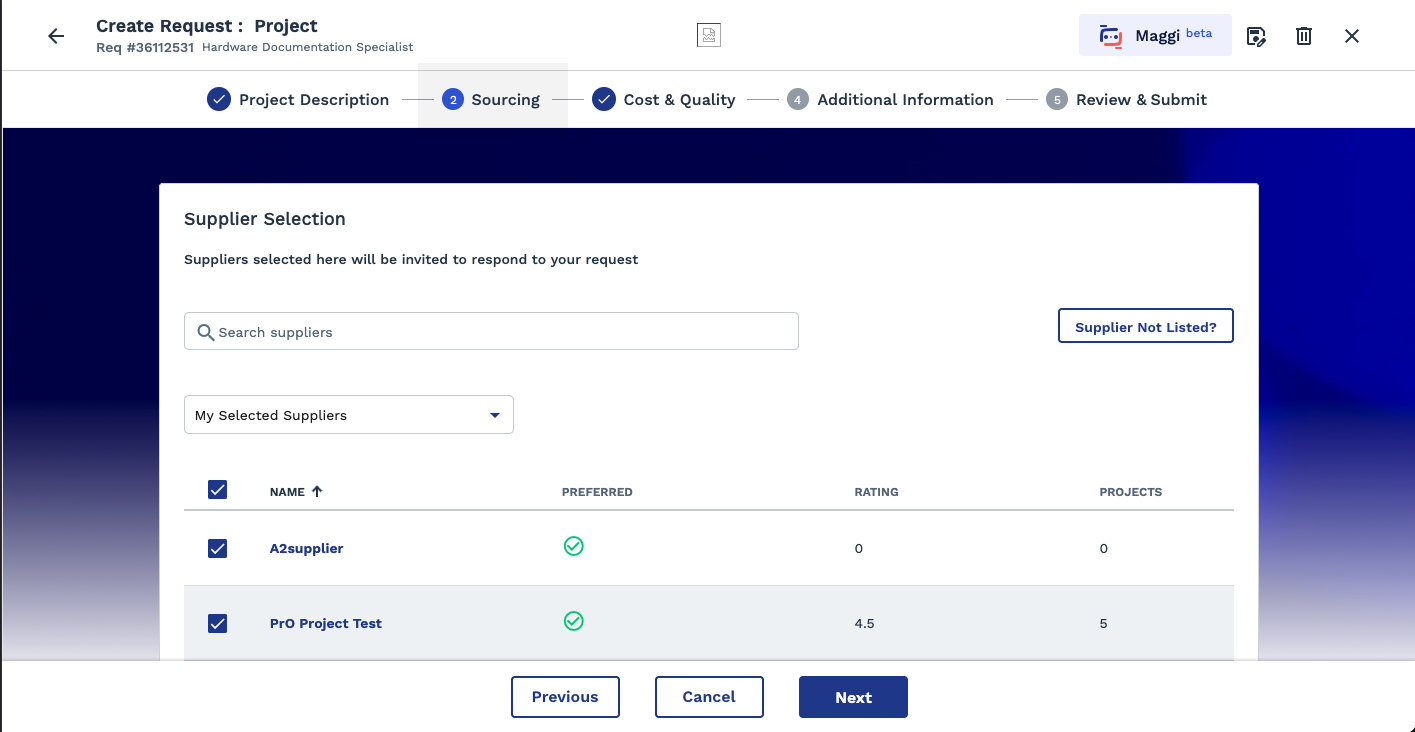Click the save draft icon

click(x=1256, y=36)
